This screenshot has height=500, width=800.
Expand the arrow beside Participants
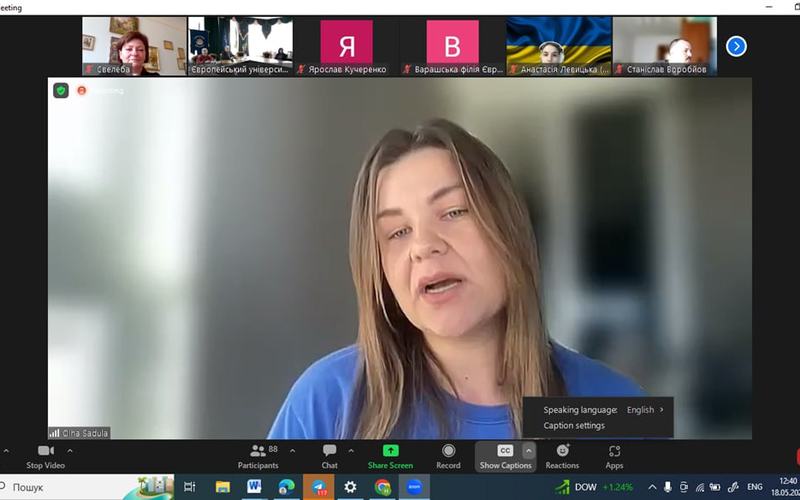point(292,451)
